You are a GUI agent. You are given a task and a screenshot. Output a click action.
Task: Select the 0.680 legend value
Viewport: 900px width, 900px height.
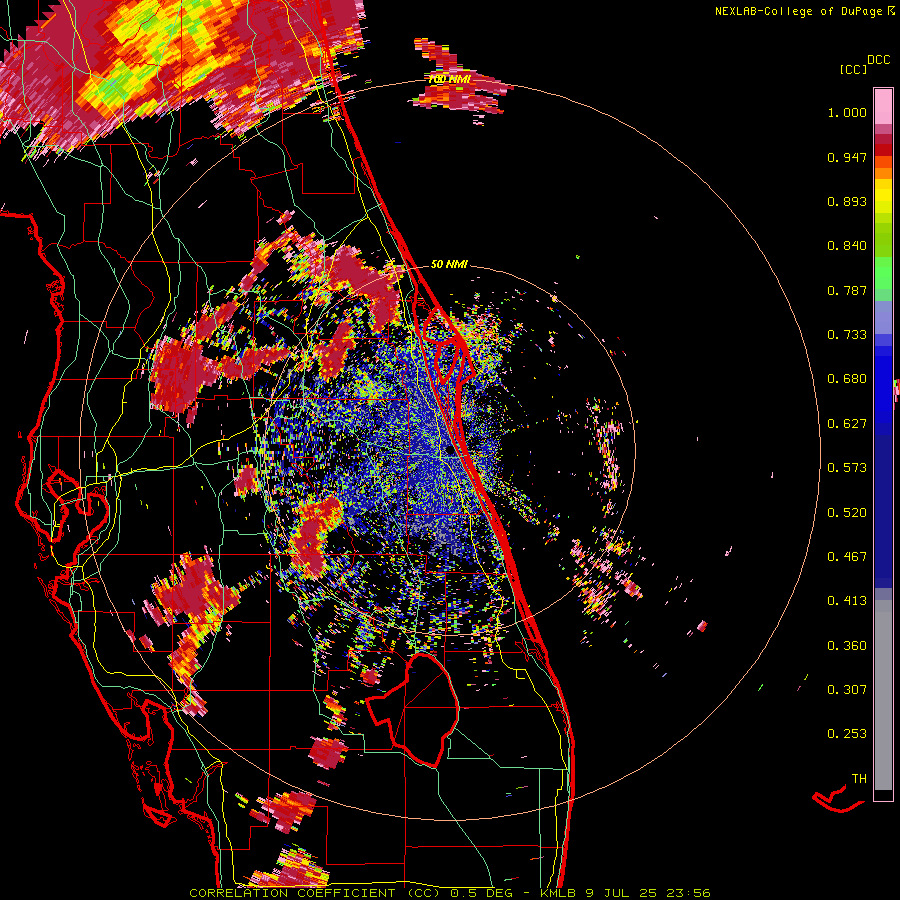coord(847,379)
